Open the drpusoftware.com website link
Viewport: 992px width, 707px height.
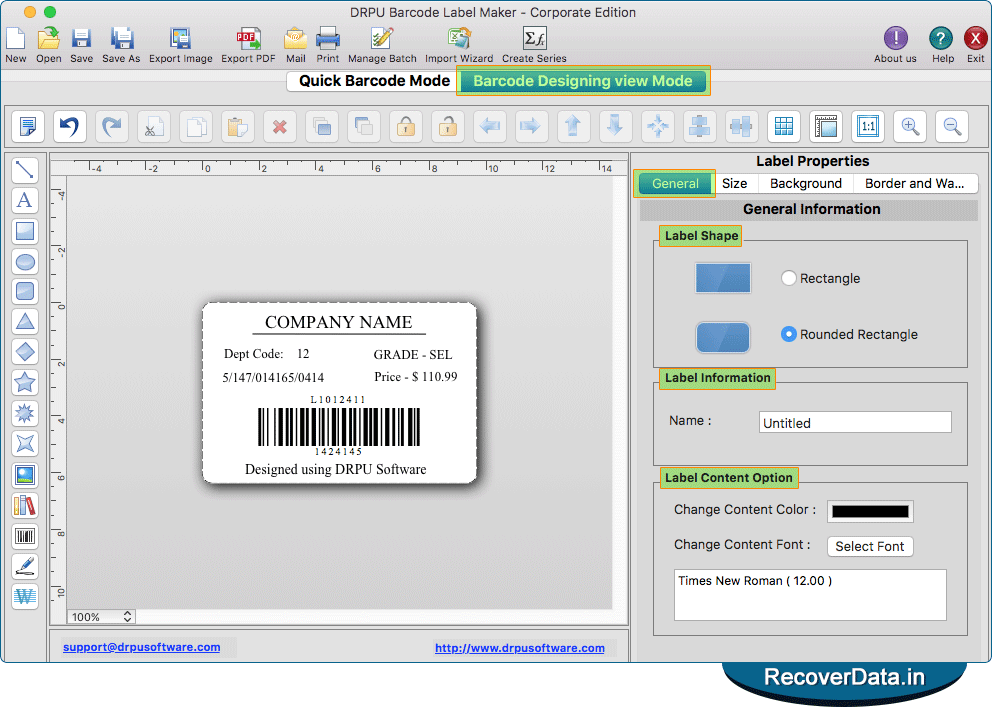tap(519, 648)
